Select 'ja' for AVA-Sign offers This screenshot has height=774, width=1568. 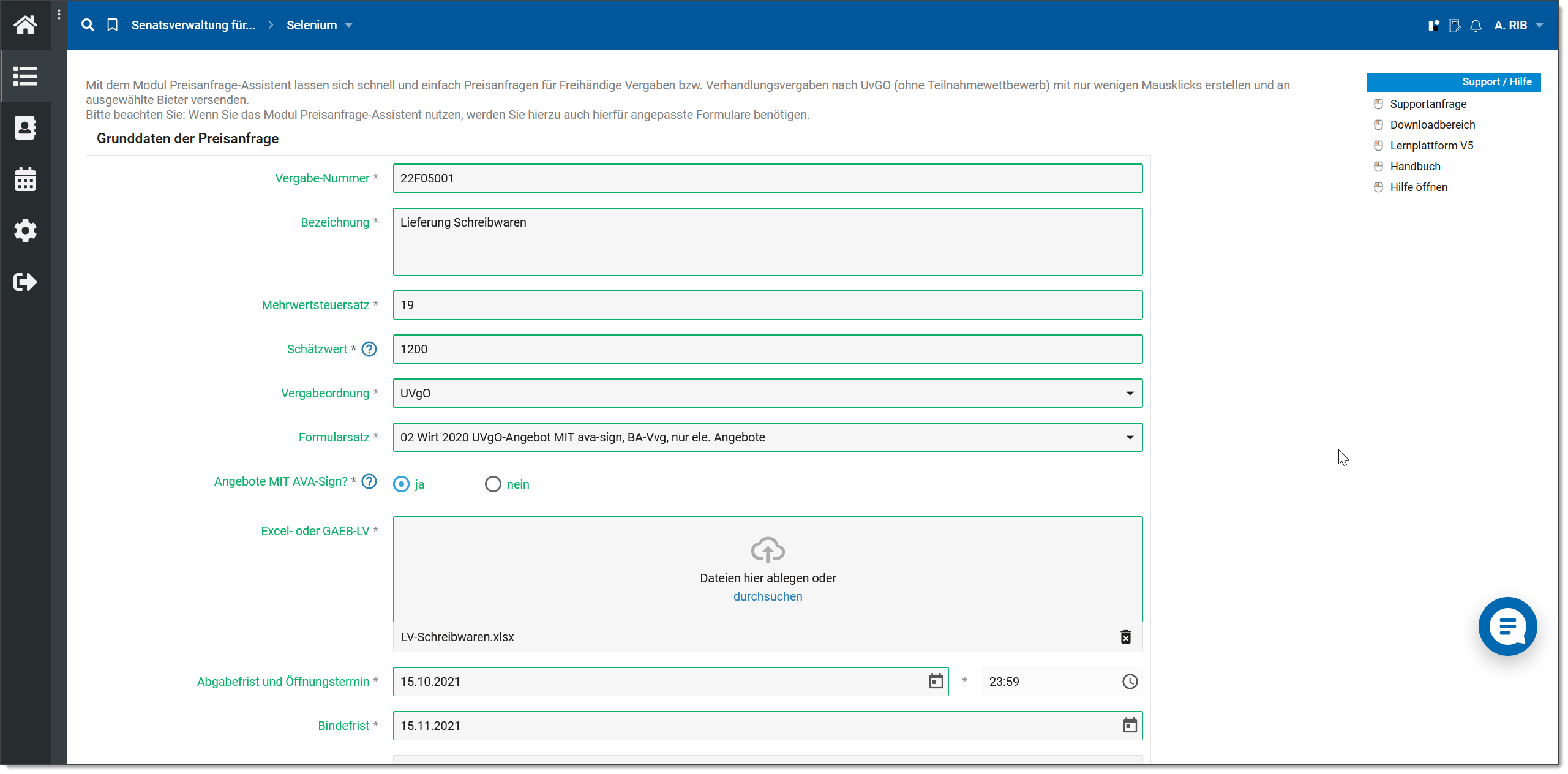tap(402, 484)
